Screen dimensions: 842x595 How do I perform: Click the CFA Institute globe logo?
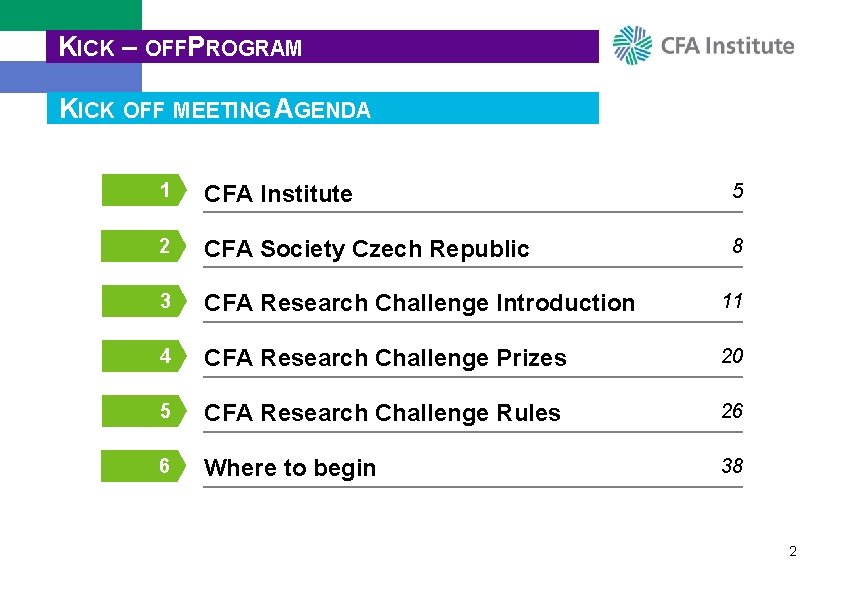tap(632, 45)
